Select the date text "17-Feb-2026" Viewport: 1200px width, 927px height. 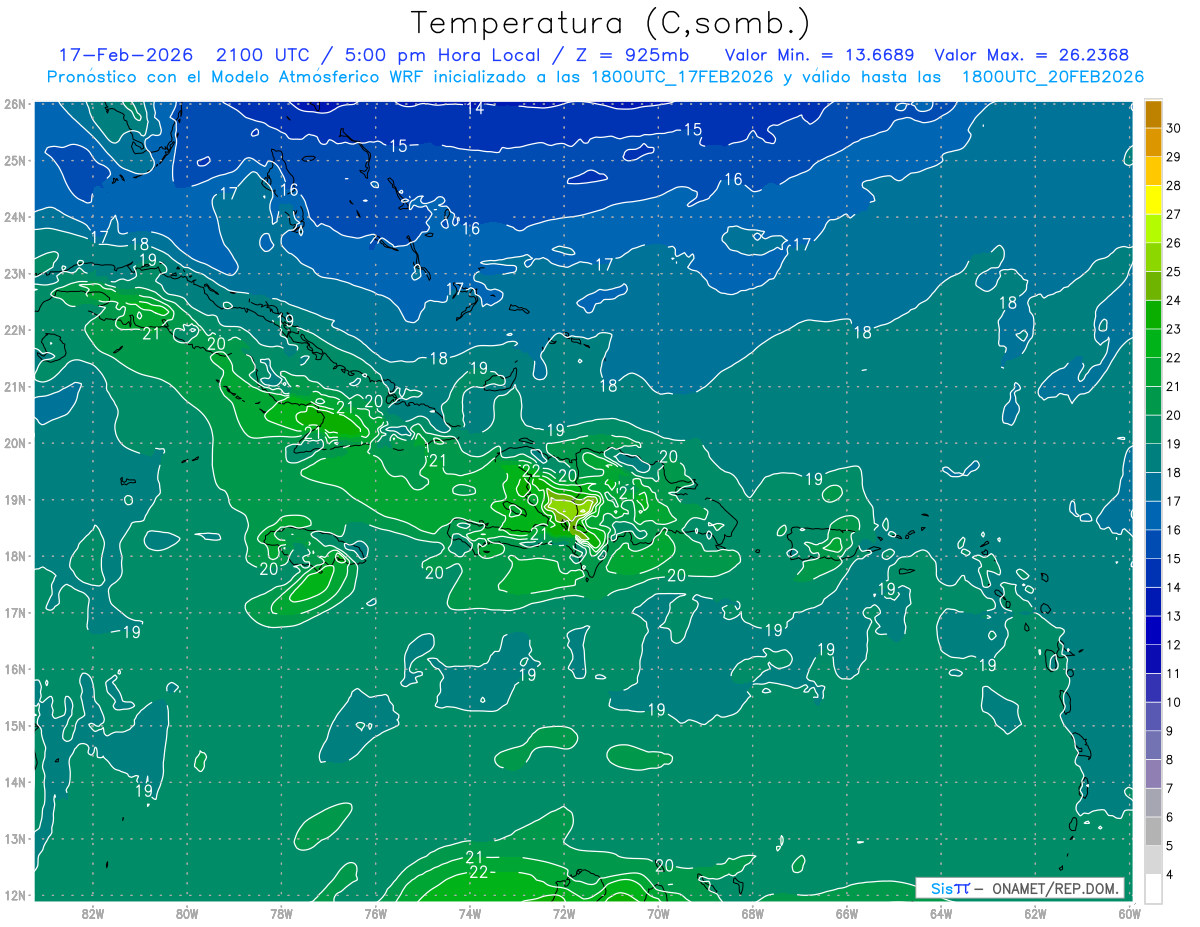128,54
